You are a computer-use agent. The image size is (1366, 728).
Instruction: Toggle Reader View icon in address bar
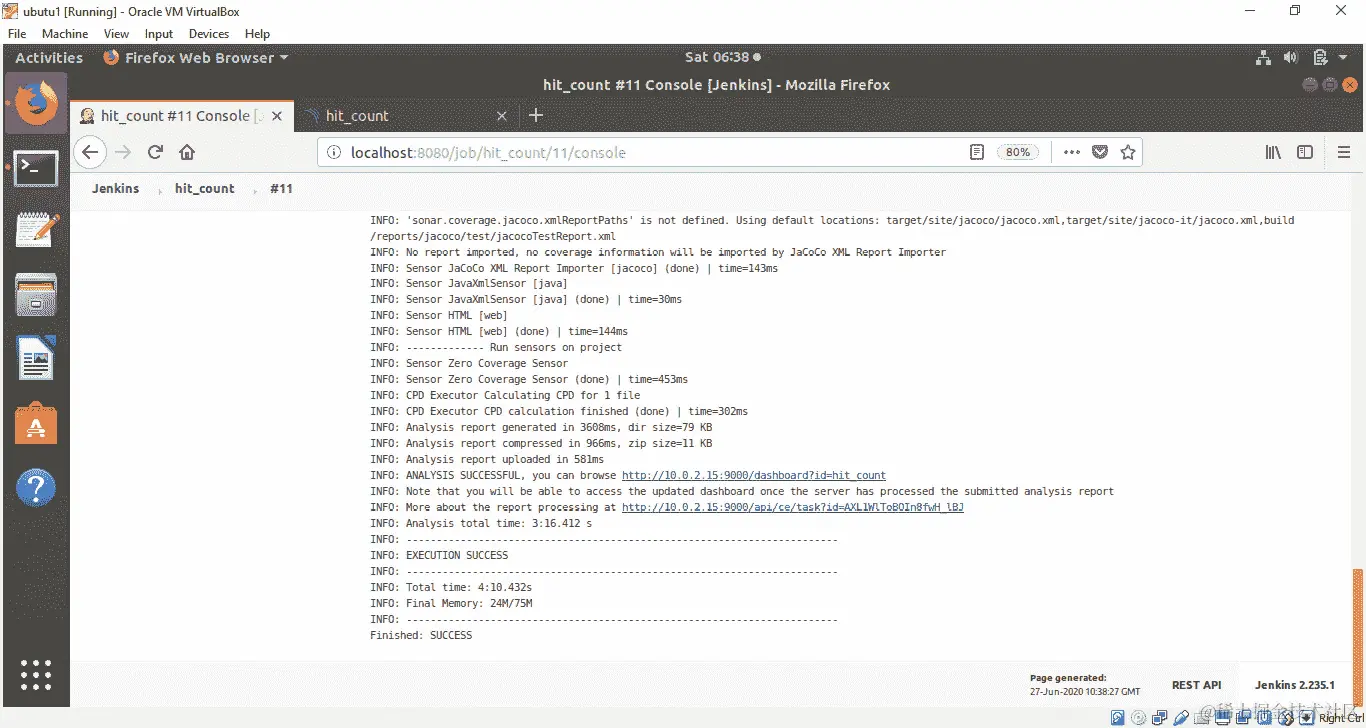[977, 152]
